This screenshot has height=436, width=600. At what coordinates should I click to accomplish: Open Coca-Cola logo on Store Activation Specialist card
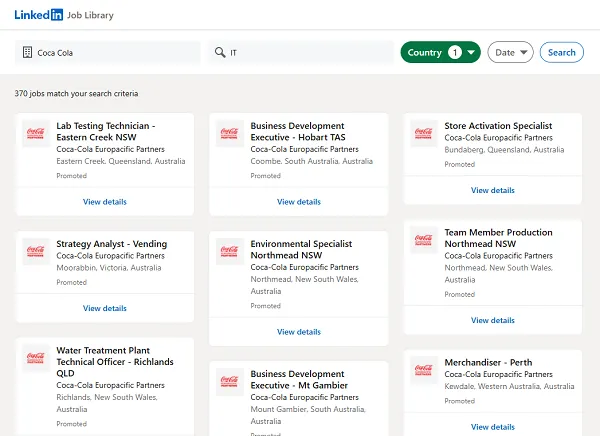424,133
